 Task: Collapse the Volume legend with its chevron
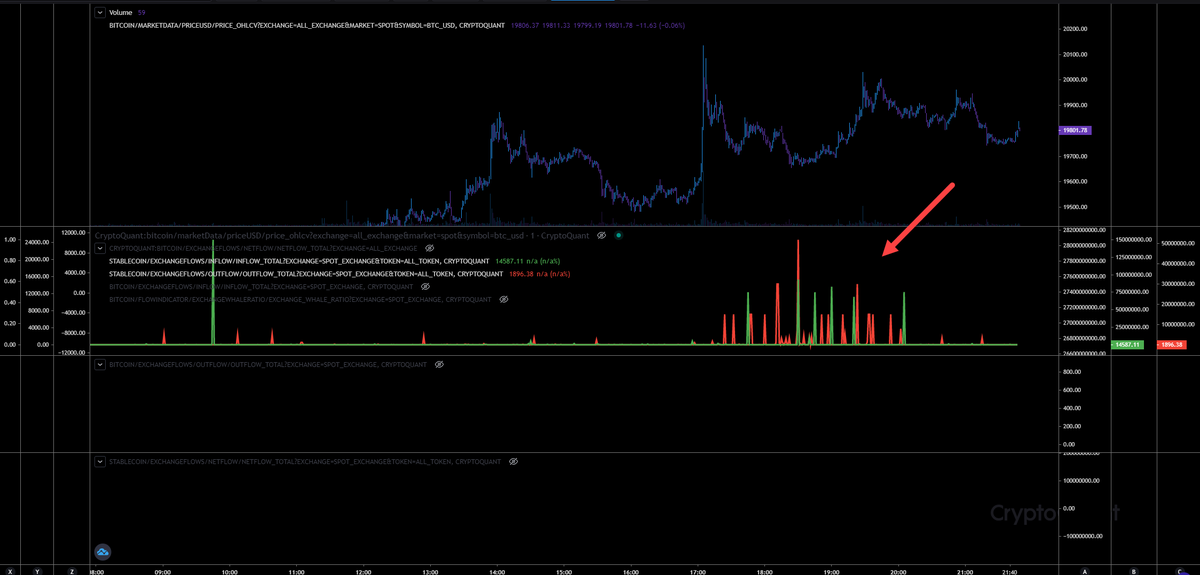pyautogui.click(x=99, y=12)
